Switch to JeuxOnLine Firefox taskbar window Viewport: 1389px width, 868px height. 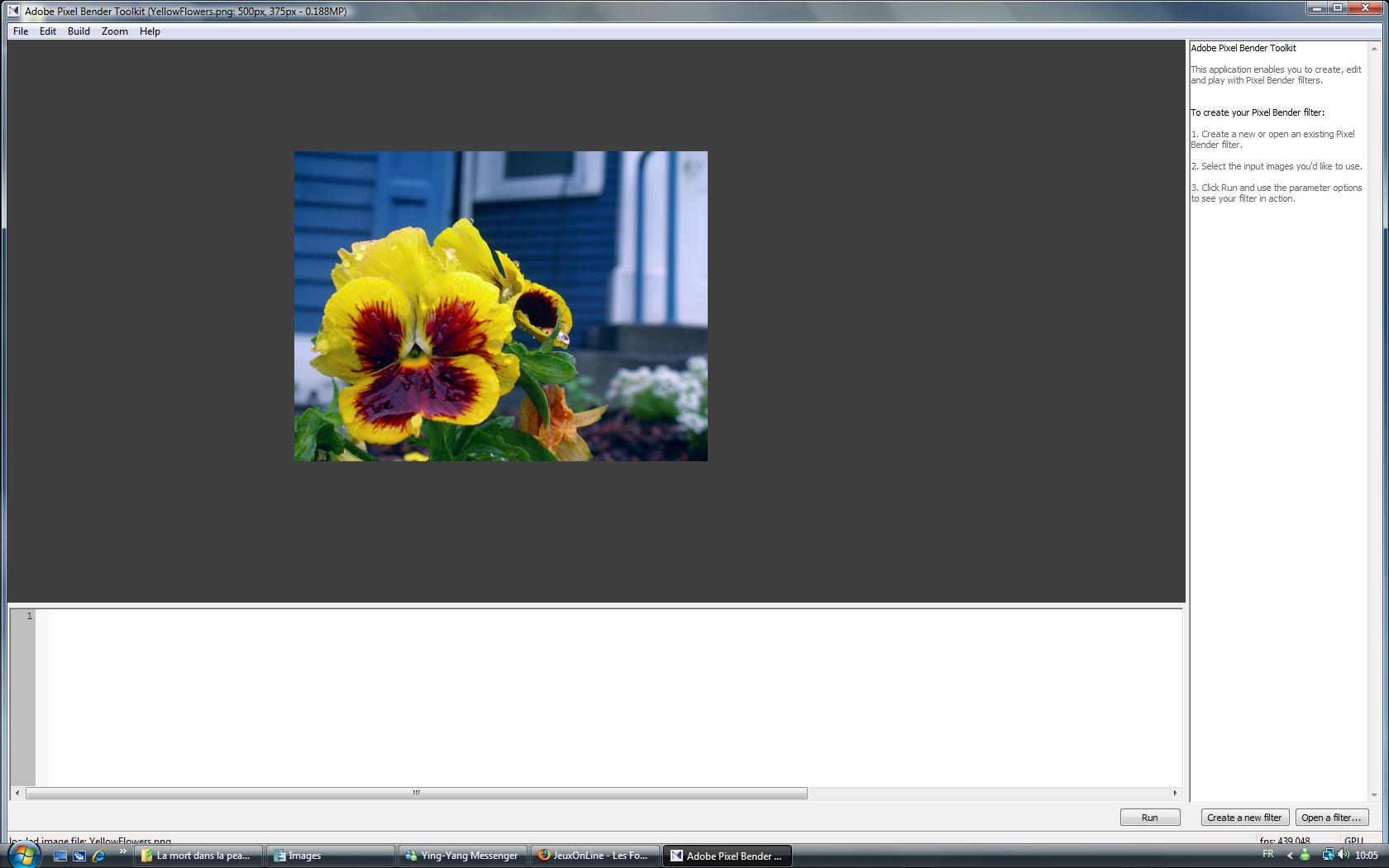tap(595, 856)
